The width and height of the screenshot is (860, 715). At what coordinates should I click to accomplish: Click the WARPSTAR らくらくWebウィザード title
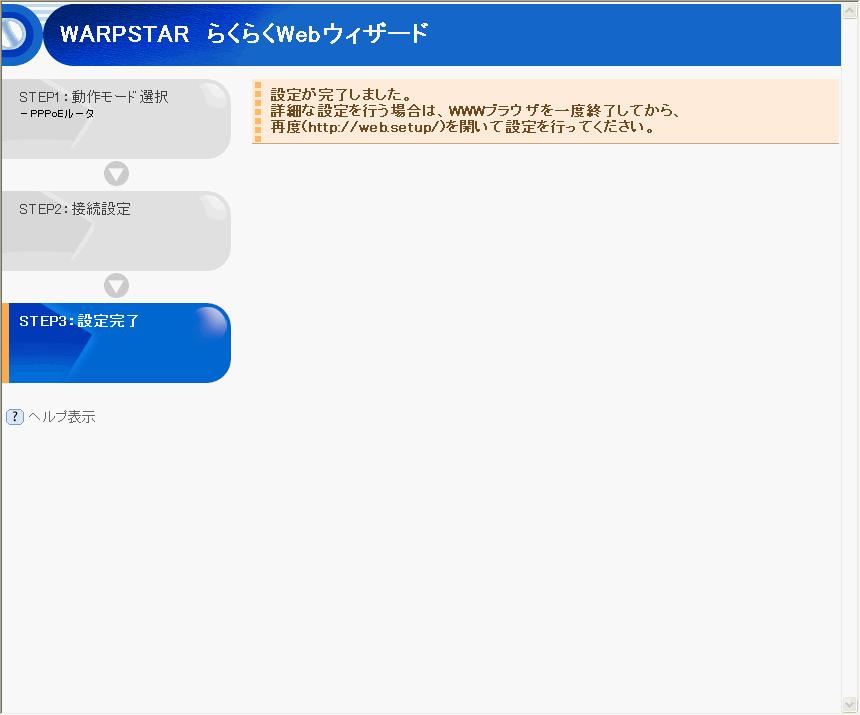(244, 34)
